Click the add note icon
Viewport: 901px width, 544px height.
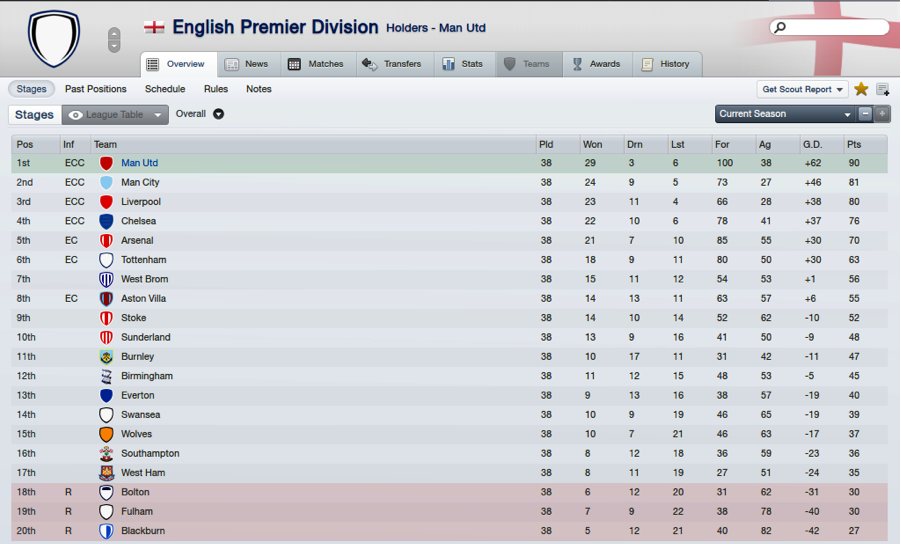883,89
